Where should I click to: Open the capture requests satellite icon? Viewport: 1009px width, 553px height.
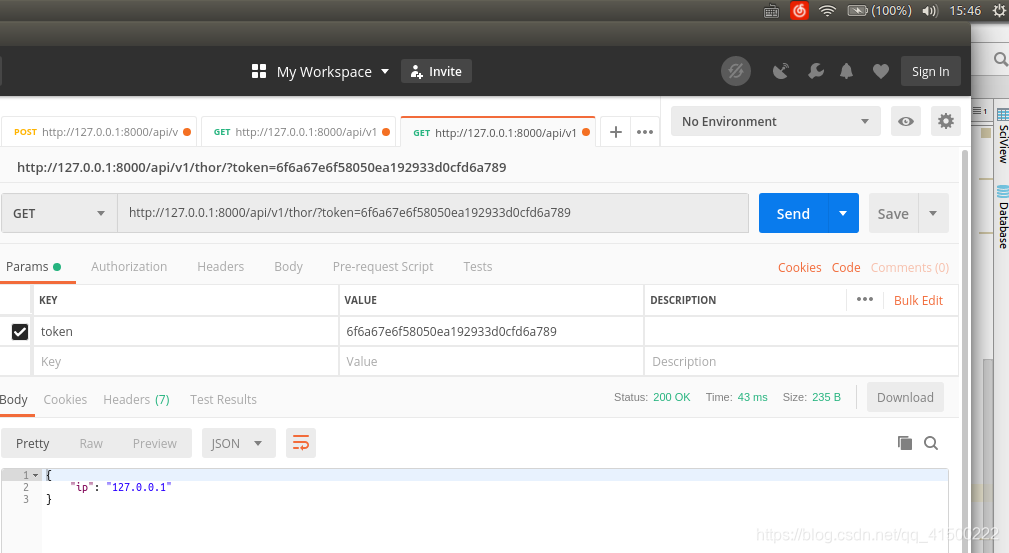[x=781, y=71]
